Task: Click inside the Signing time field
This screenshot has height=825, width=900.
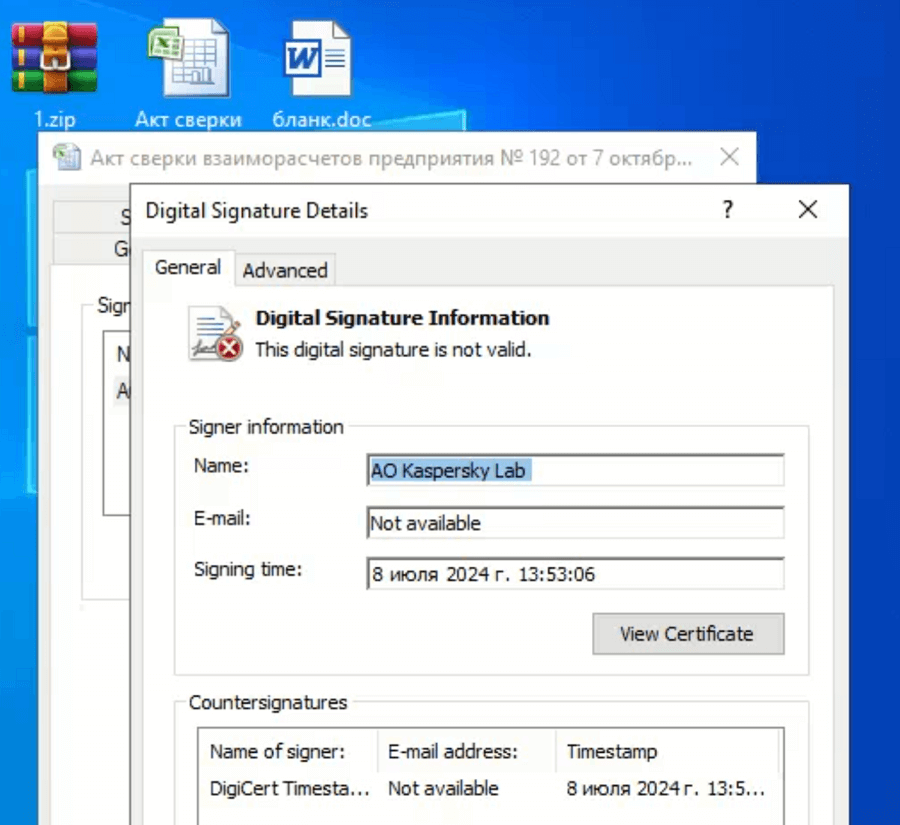Action: (575, 575)
